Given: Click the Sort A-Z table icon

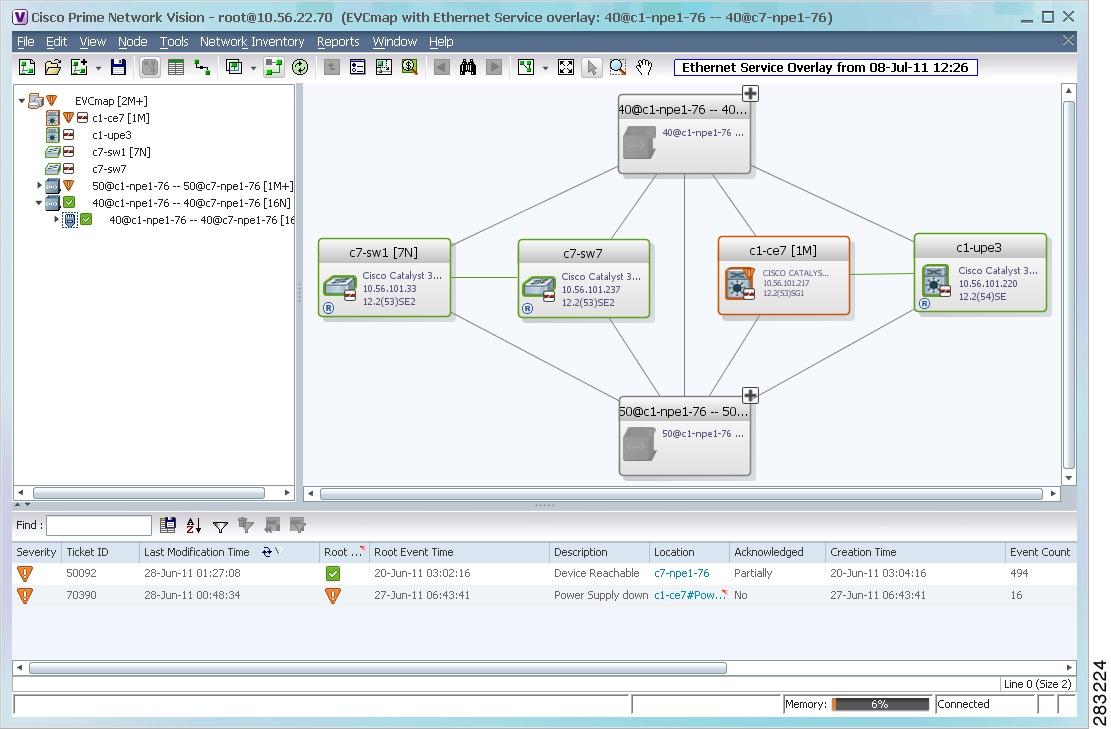Looking at the screenshot, I should click(193, 525).
